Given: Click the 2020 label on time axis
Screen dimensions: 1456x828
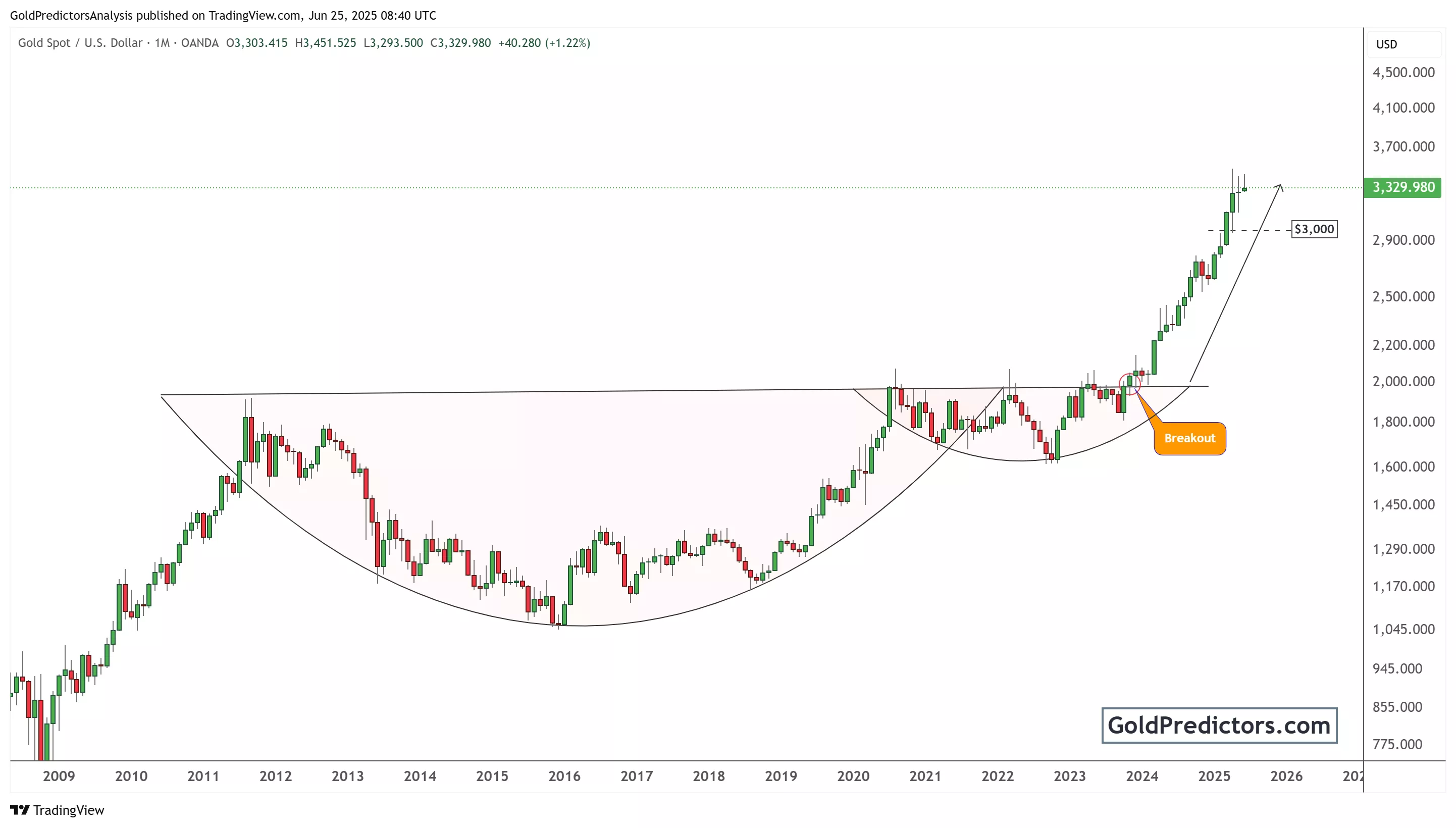Looking at the screenshot, I should pos(853,777).
